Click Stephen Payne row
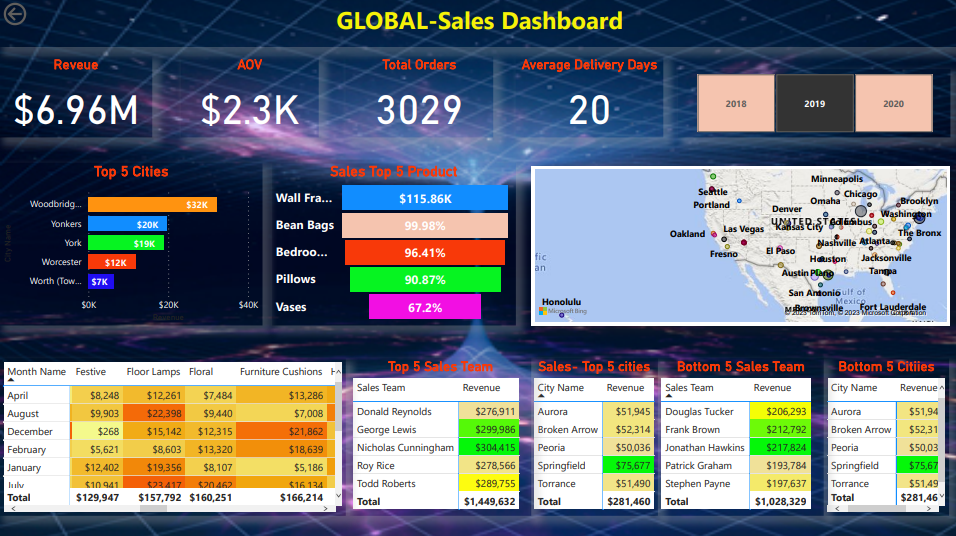Screen dimensions: 956x536 (x=737, y=484)
